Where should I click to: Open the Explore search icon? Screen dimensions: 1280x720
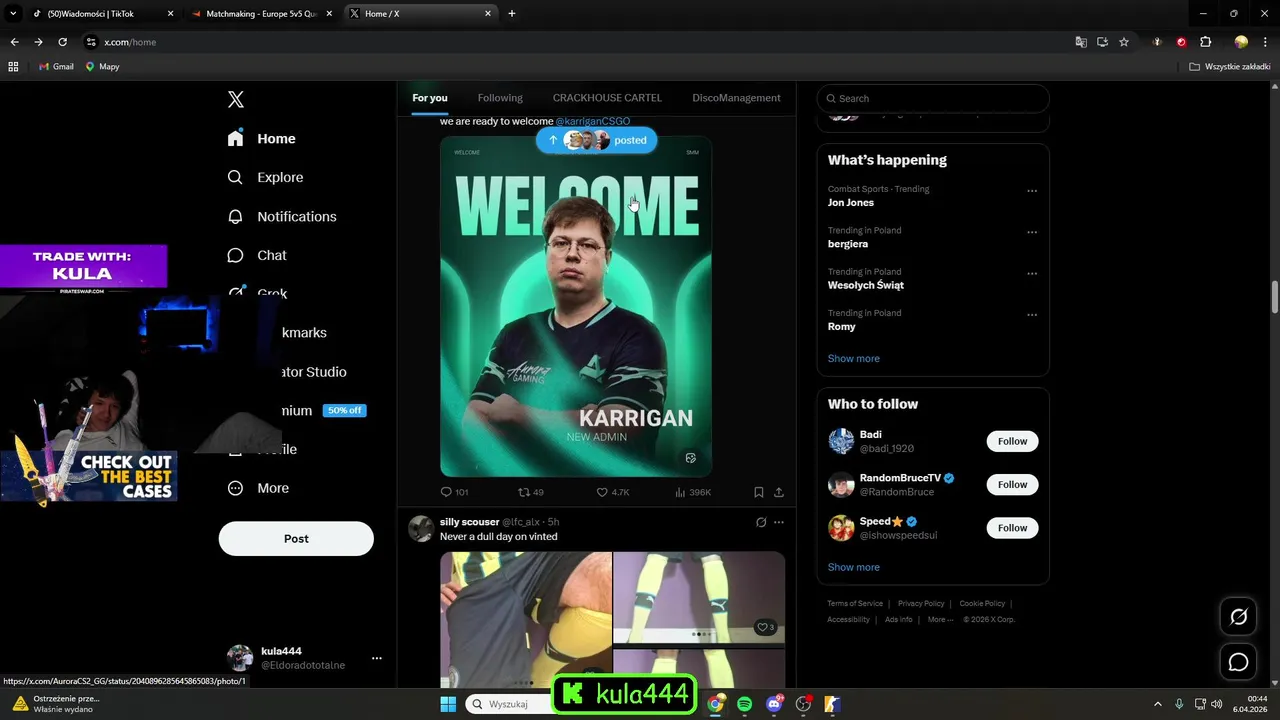235,177
